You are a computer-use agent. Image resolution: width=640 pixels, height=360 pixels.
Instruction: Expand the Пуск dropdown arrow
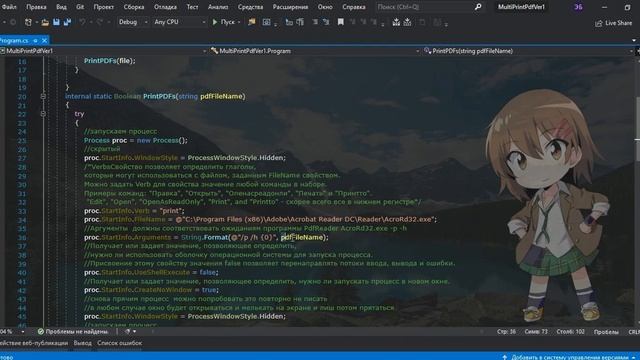[x=239, y=22]
